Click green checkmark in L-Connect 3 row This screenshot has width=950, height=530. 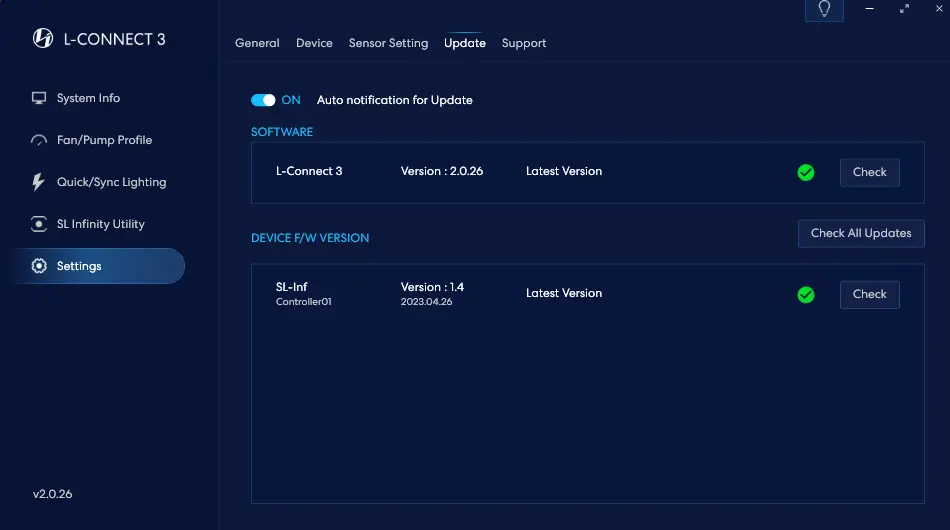pos(806,173)
